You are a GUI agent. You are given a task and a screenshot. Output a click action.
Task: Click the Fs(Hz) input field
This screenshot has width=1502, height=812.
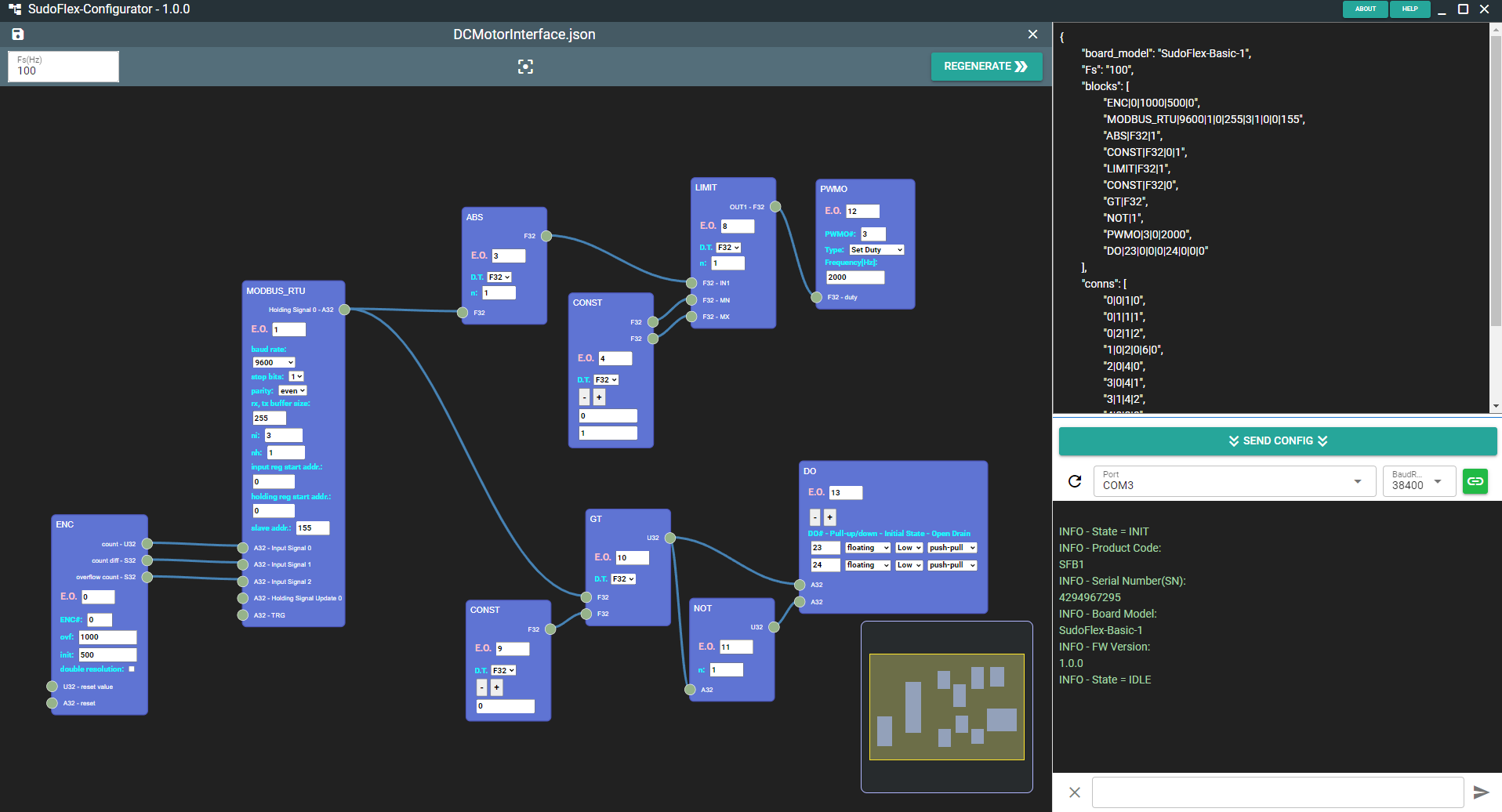tap(63, 67)
